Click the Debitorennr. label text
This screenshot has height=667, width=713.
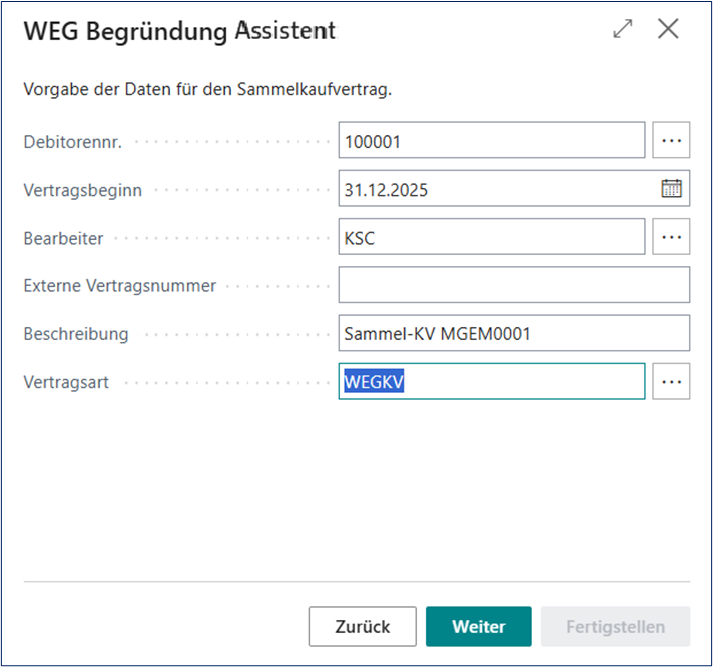(73, 142)
